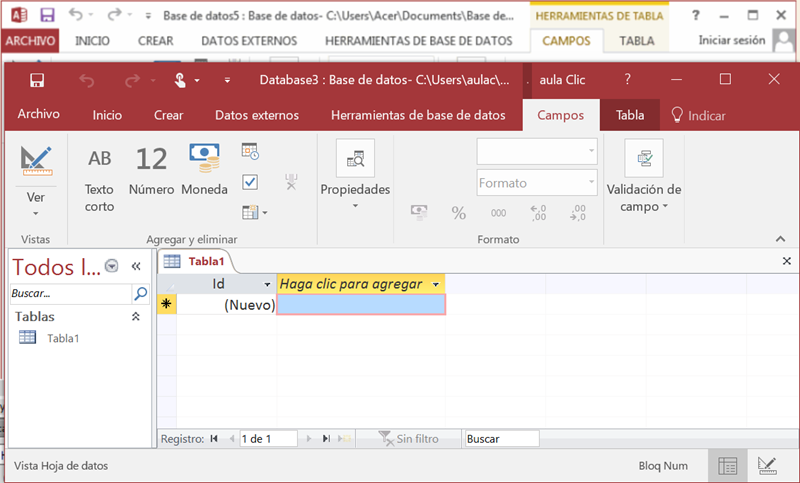Open navigation pane Todos dropdown arrow
The image size is (800, 483).
pyautogui.click(x=111, y=266)
